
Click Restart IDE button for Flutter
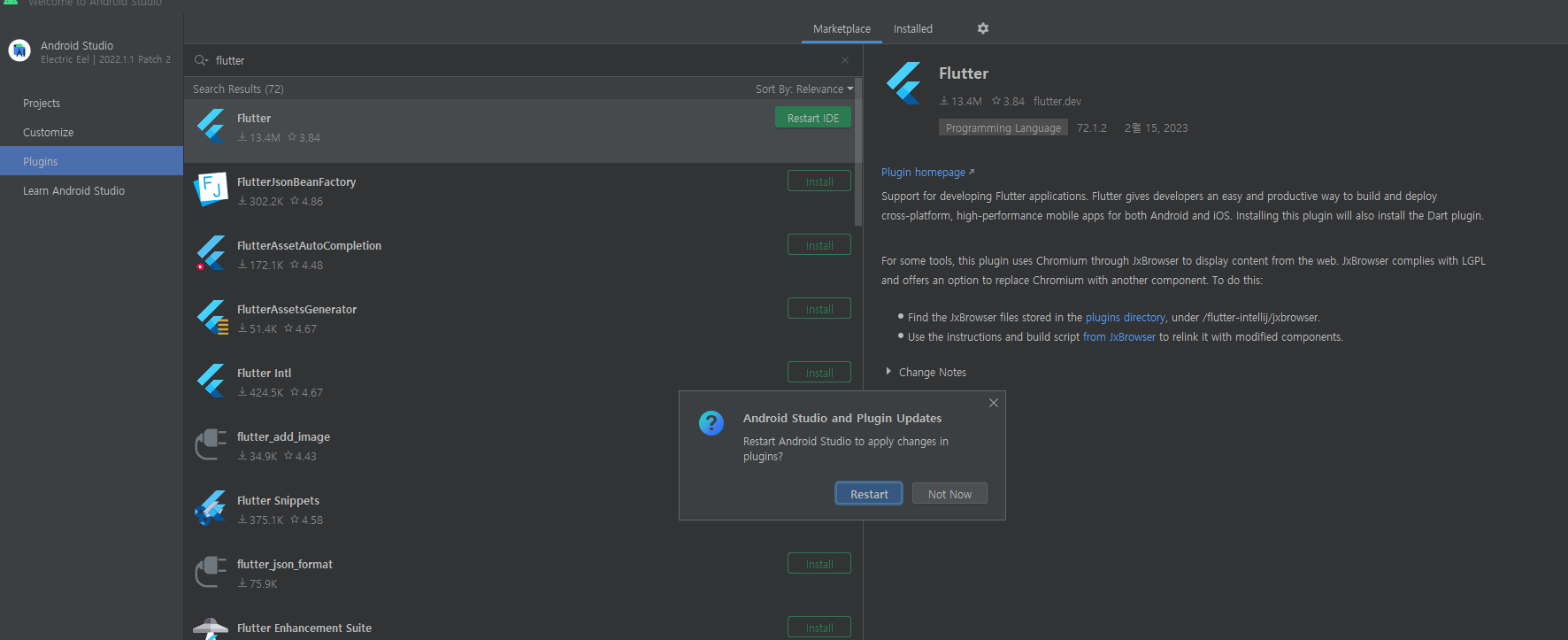click(x=813, y=118)
